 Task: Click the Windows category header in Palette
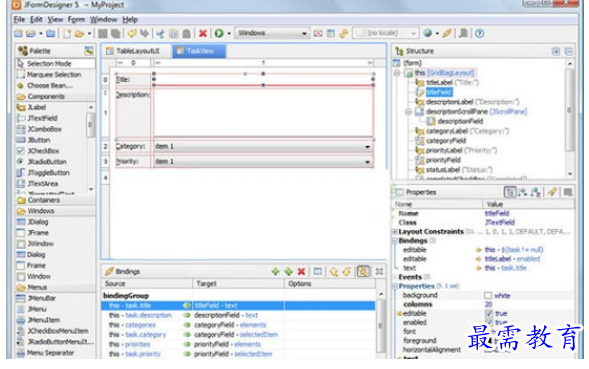click(55, 211)
